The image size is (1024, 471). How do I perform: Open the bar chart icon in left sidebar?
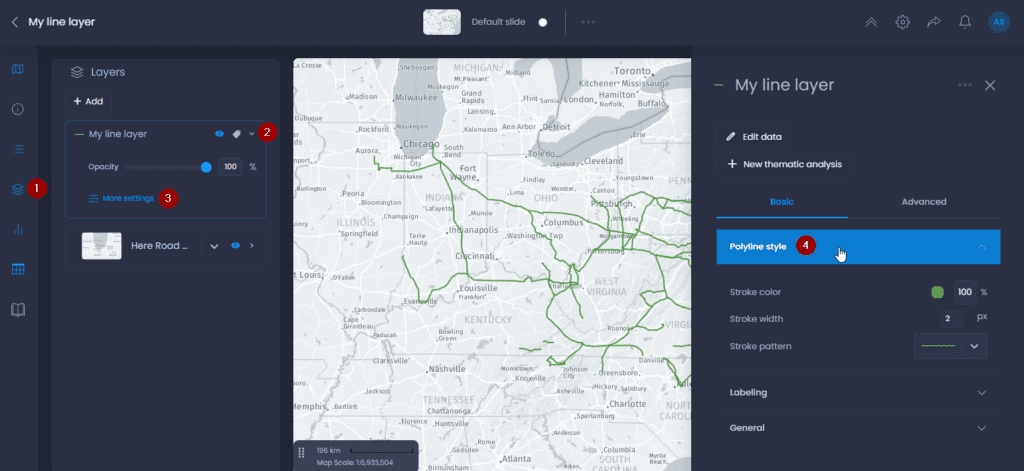click(x=18, y=229)
